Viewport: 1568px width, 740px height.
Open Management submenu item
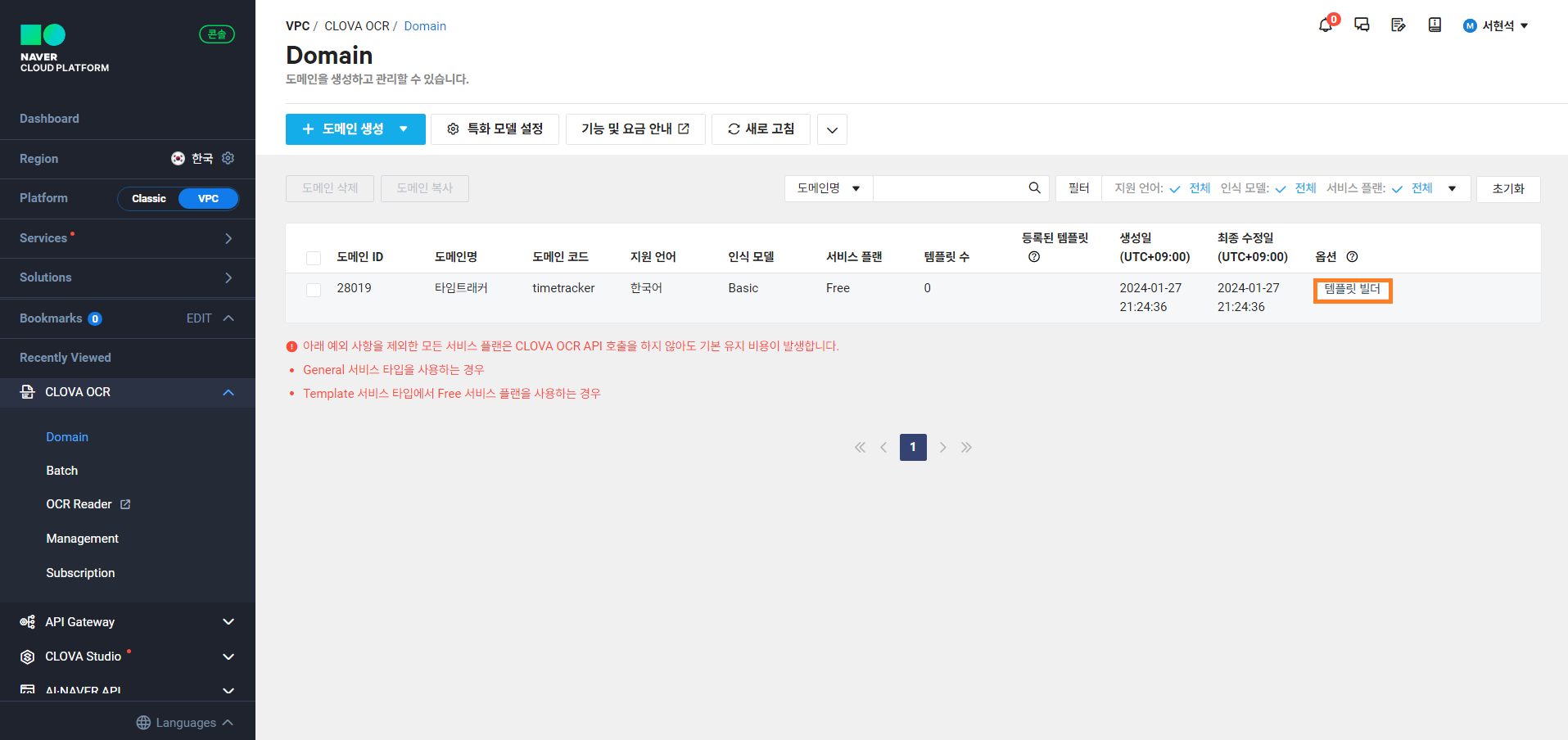tap(83, 539)
